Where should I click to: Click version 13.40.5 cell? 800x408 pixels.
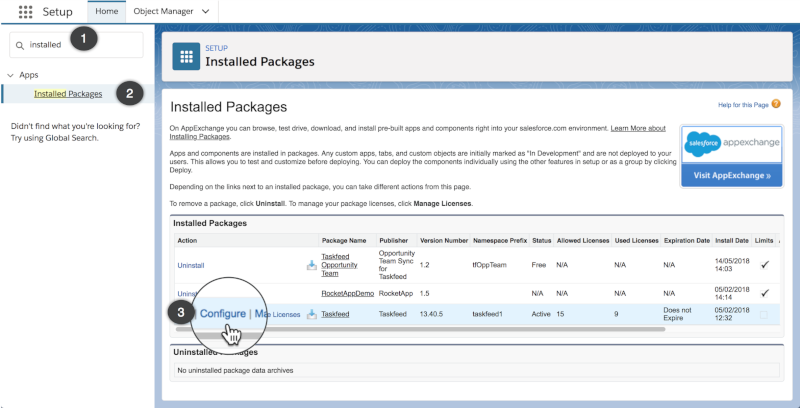pos(431,314)
